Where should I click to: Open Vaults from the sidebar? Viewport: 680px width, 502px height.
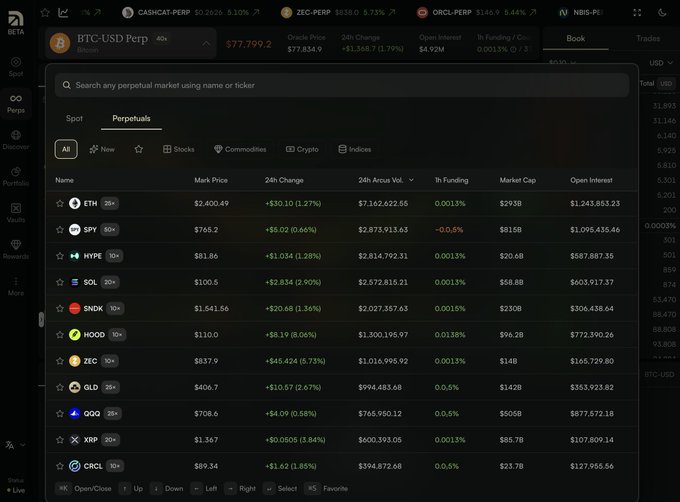point(16,213)
